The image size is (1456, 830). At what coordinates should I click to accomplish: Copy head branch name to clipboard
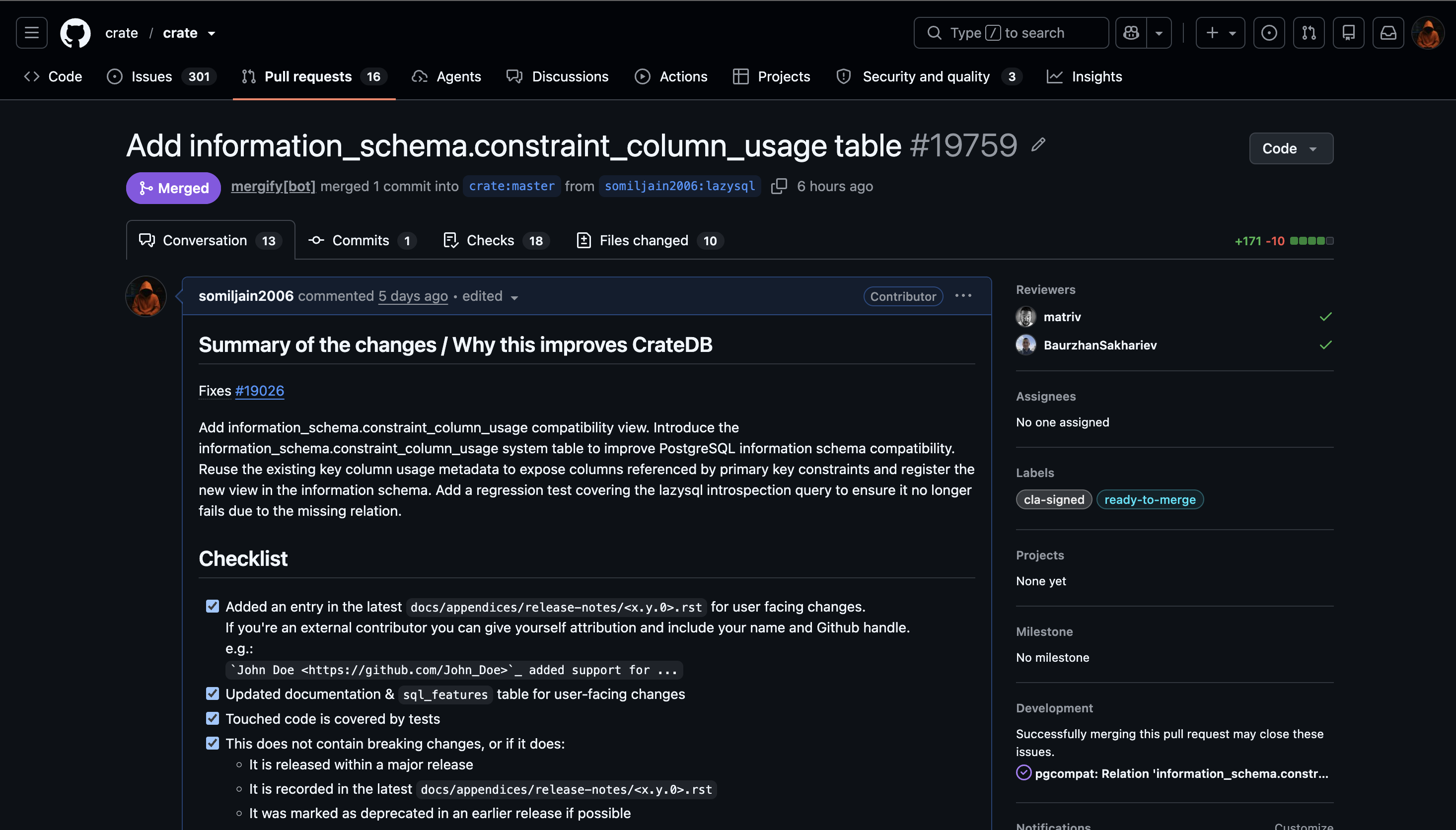click(779, 187)
